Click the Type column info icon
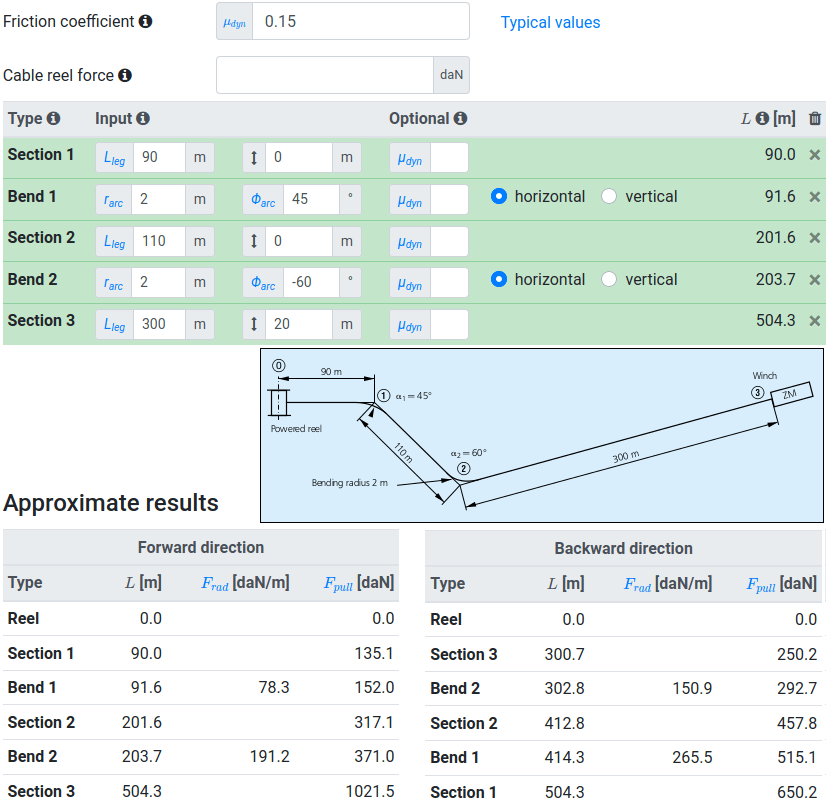The width and height of the screenshot is (831, 808). point(54,118)
